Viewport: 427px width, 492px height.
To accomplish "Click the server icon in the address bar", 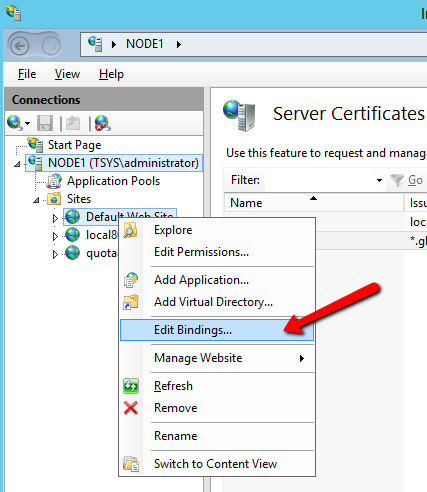I will [x=95, y=44].
